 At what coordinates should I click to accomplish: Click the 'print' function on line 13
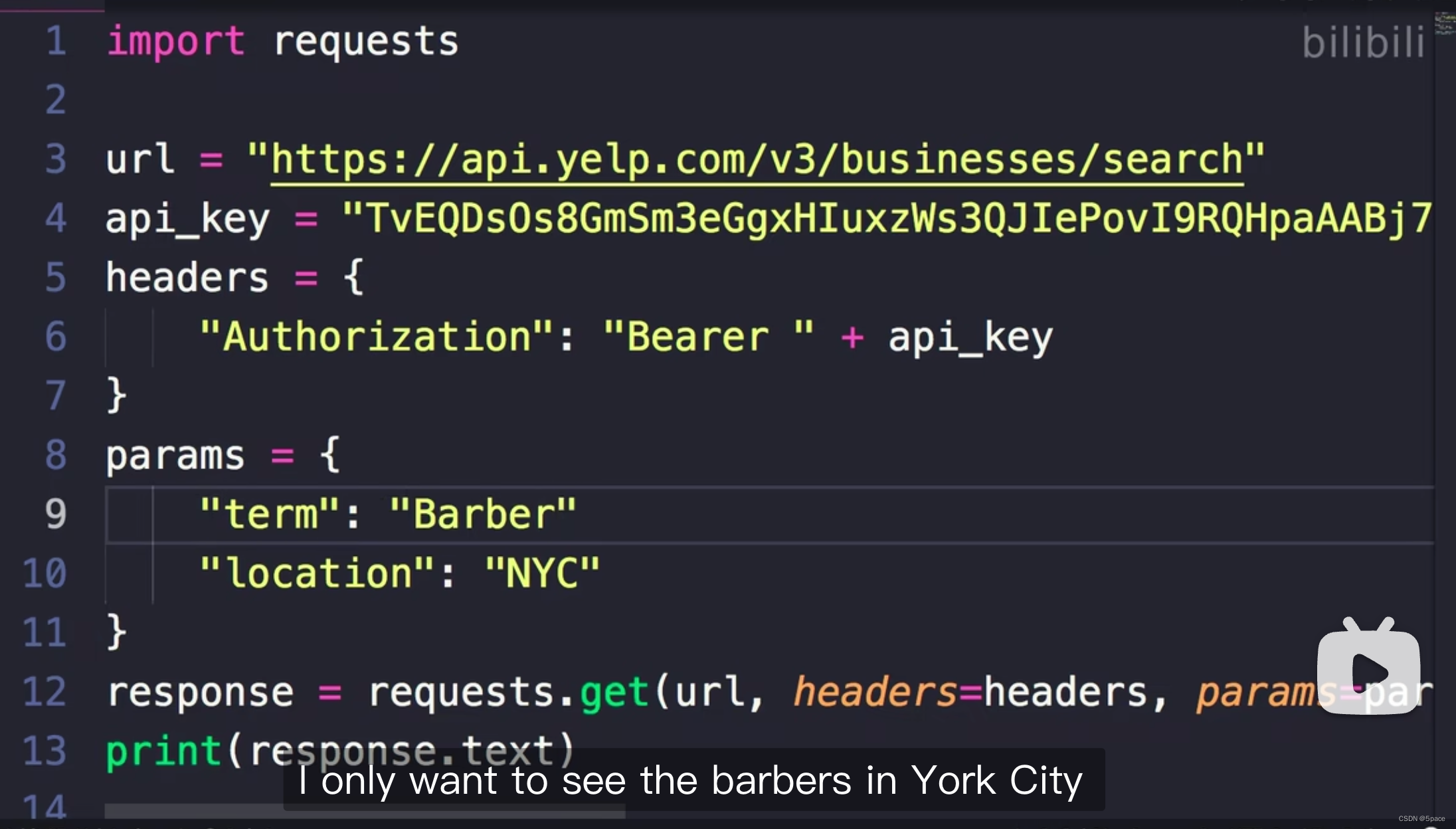(163, 752)
